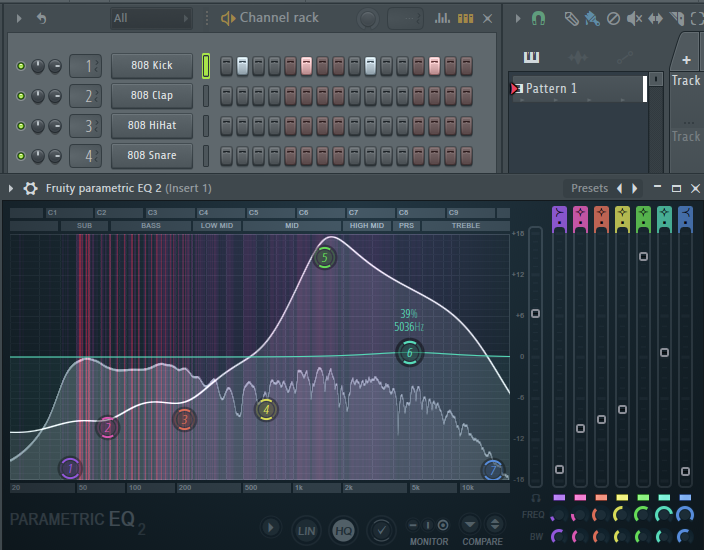Toggle the green magnet snap icon

538,18
